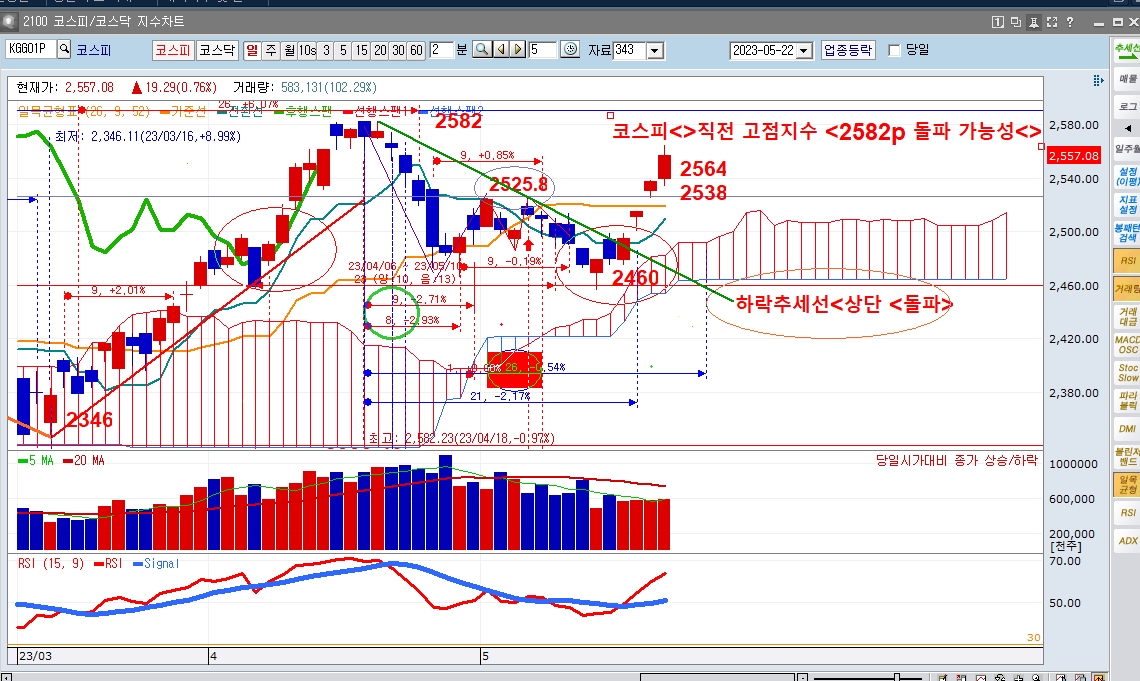Adjust the bottom chart zoom slider handle
Image resolution: width=1140 pixels, height=681 pixels.
896,677
